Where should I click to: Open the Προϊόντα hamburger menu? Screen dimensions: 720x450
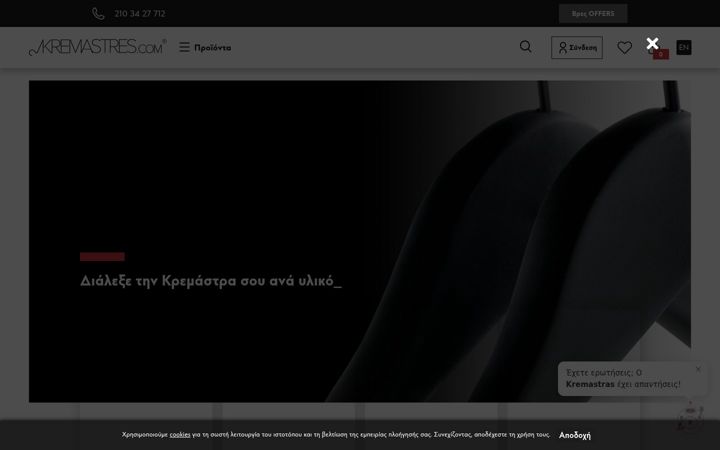(x=205, y=47)
